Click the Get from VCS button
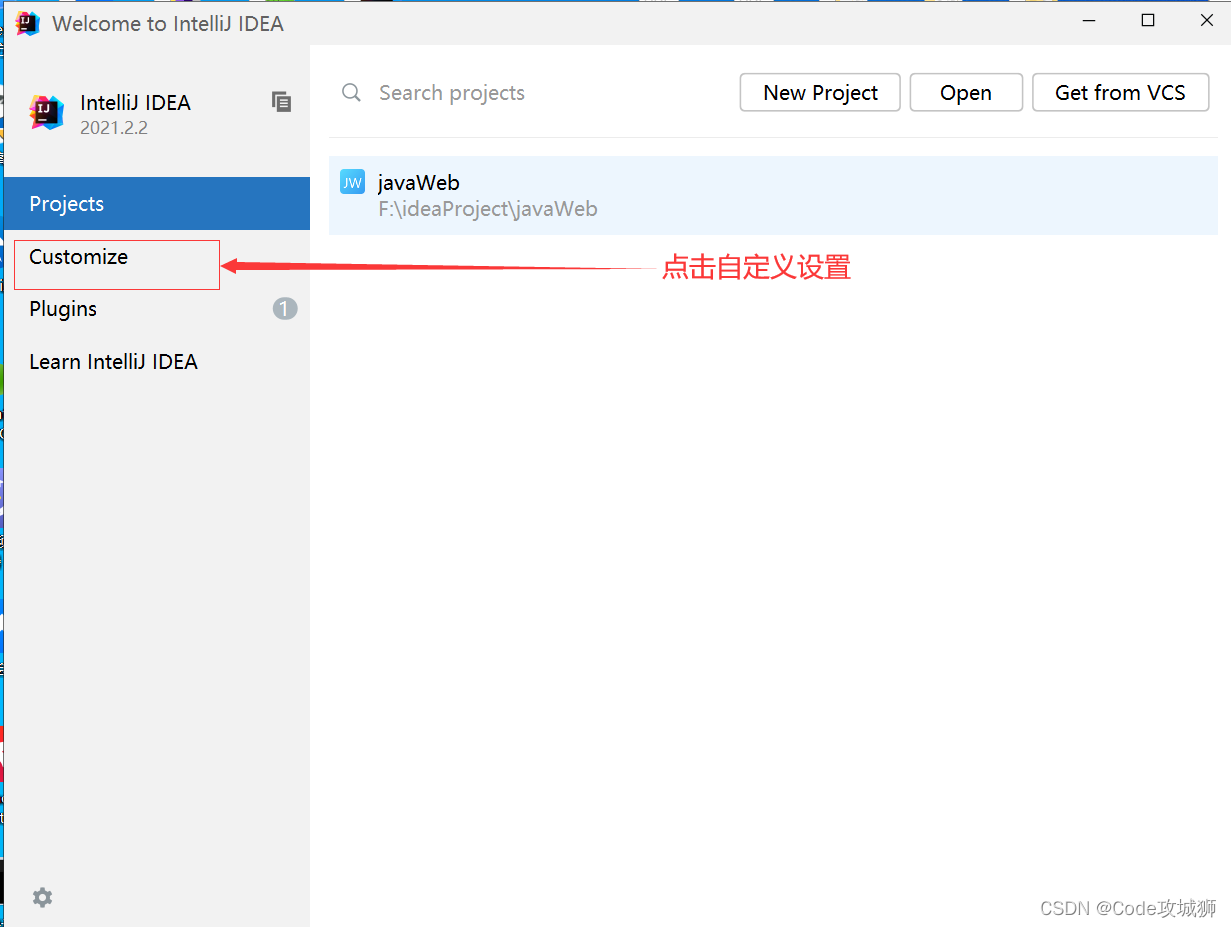This screenshot has height=927, width=1231. coord(1120,93)
